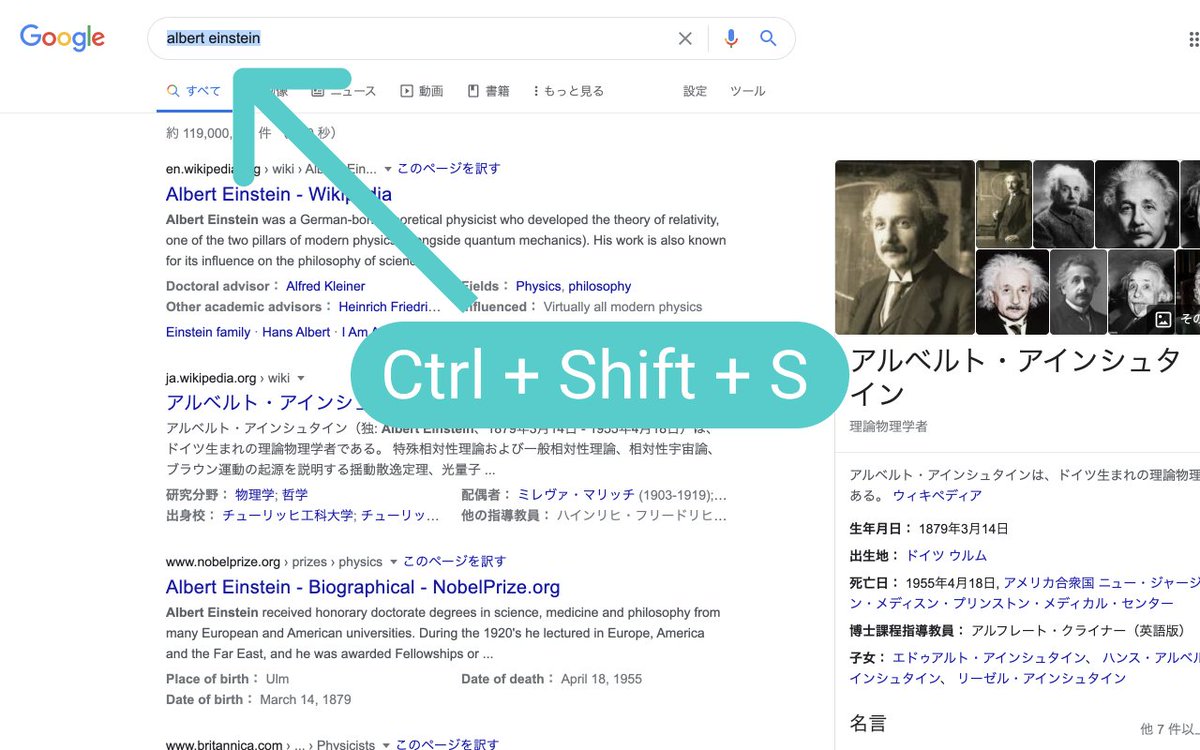Image resolution: width=1200 pixels, height=750 pixels.
Task: Open Einstein family sitelink
Action: coord(208,332)
